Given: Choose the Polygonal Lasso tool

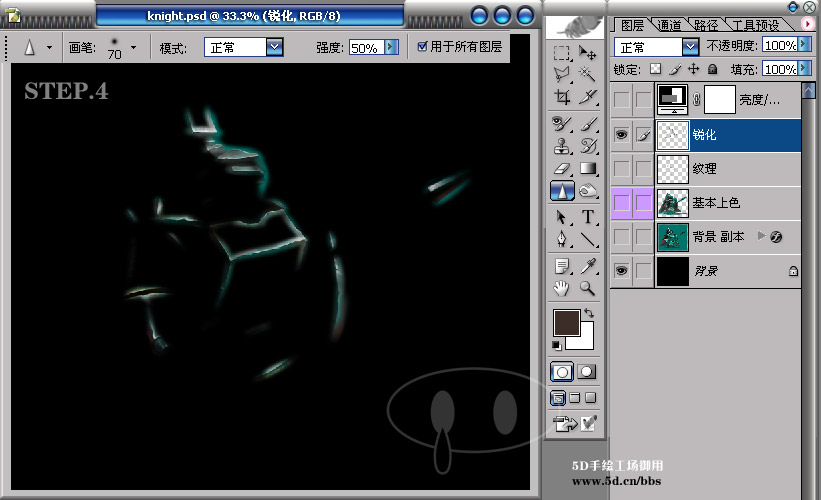Looking at the screenshot, I should click(x=562, y=74).
